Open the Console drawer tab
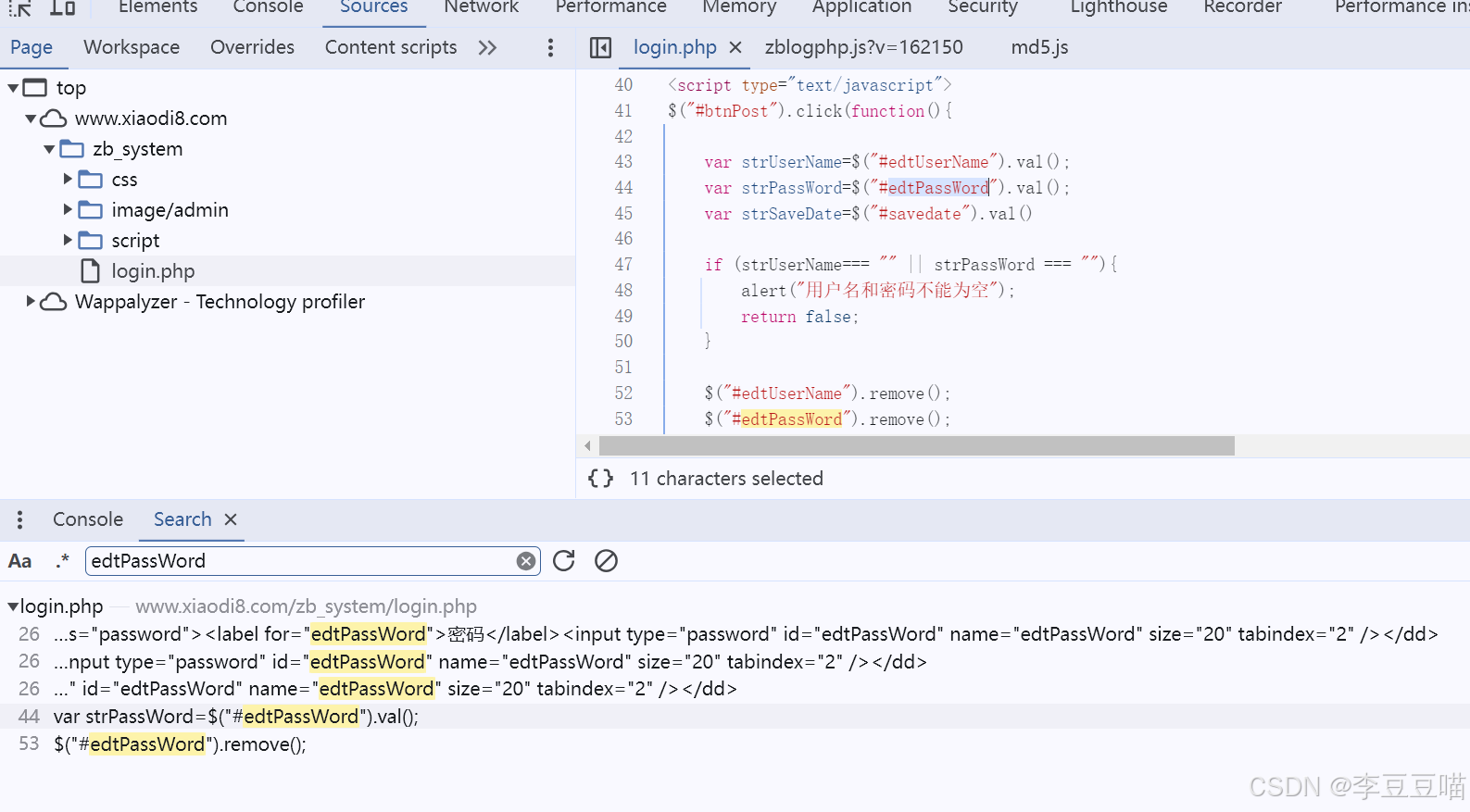Viewport: 1470px width, 812px height. (x=88, y=519)
